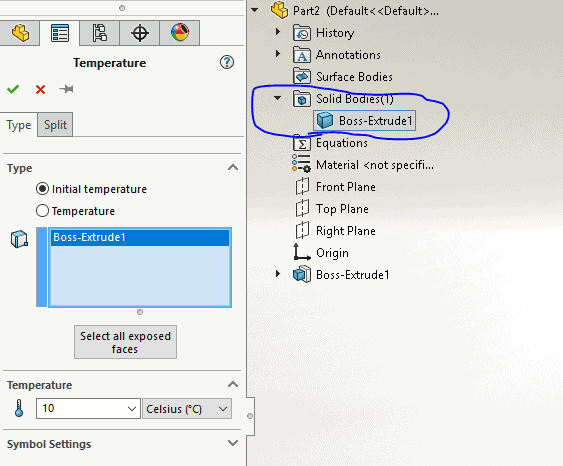Select Temperature radio button
The image size is (563, 466).
pos(42,211)
